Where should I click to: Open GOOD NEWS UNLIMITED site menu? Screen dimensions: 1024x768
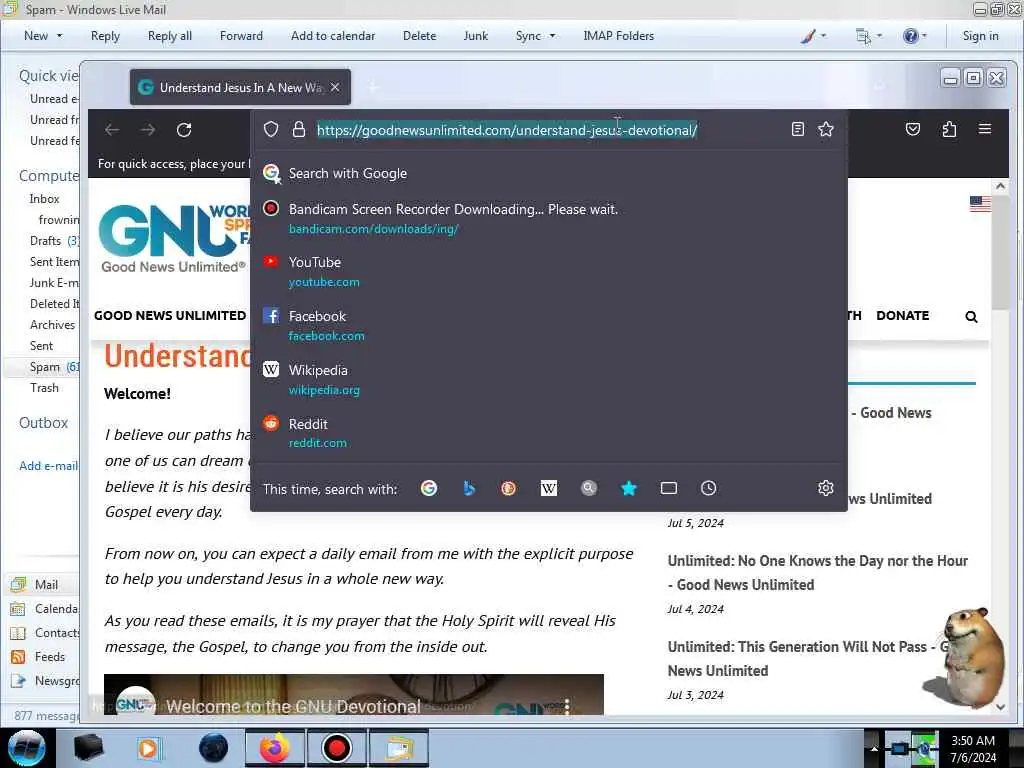pyautogui.click(x=170, y=315)
